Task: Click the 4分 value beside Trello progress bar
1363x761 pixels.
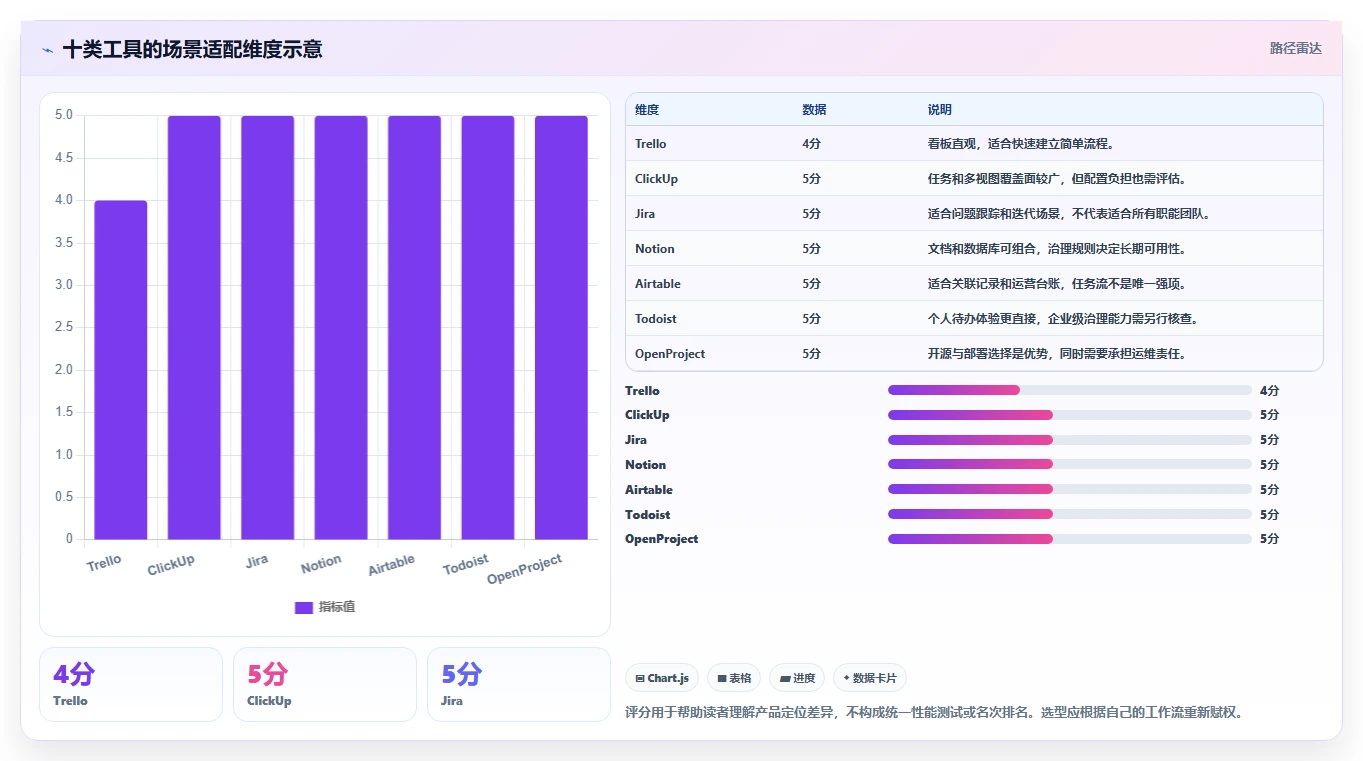Action: (x=1269, y=391)
